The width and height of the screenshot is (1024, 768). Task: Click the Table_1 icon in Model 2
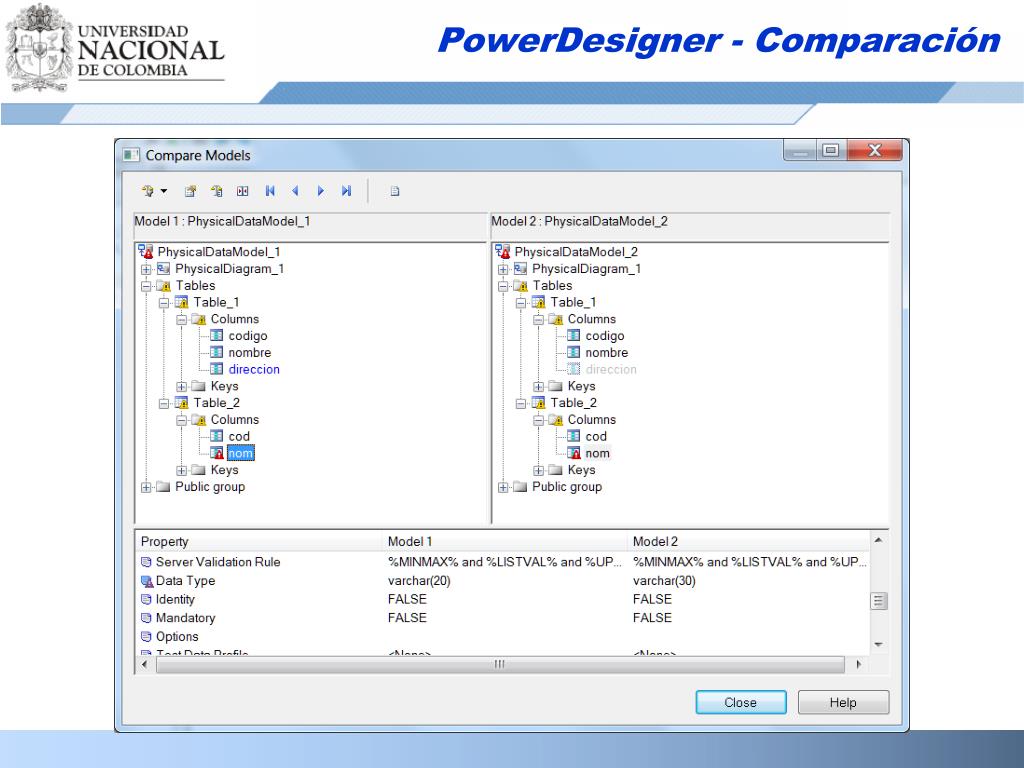pyautogui.click(x=539, y=302)
